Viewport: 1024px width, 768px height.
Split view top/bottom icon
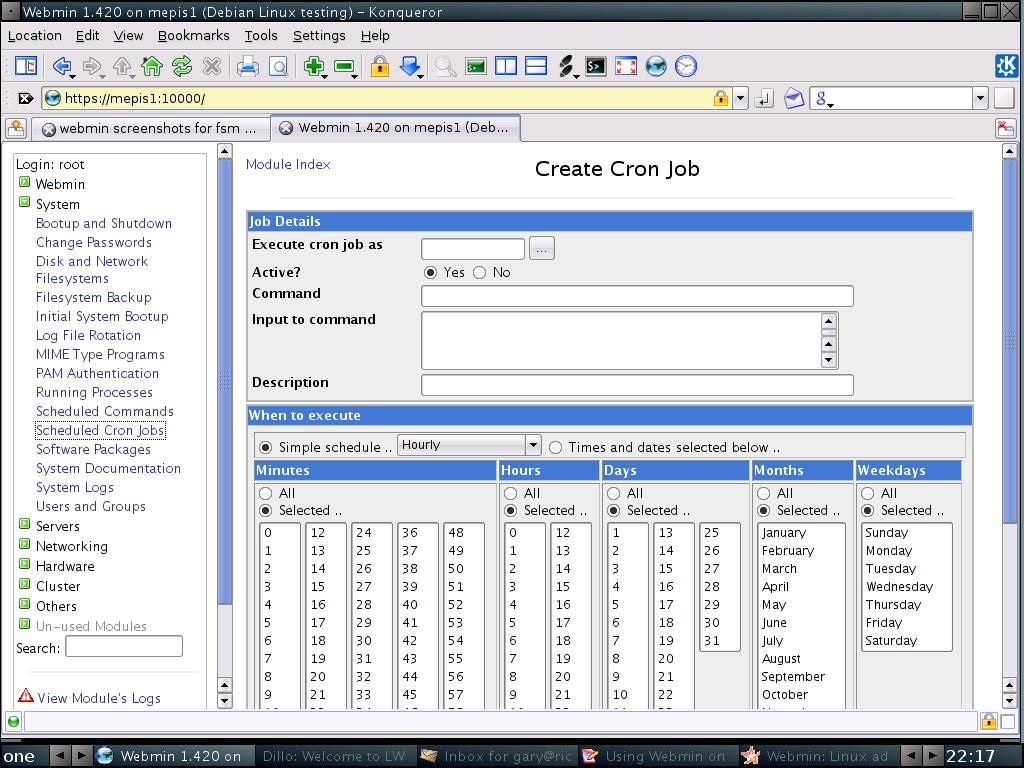click(536, 66)
